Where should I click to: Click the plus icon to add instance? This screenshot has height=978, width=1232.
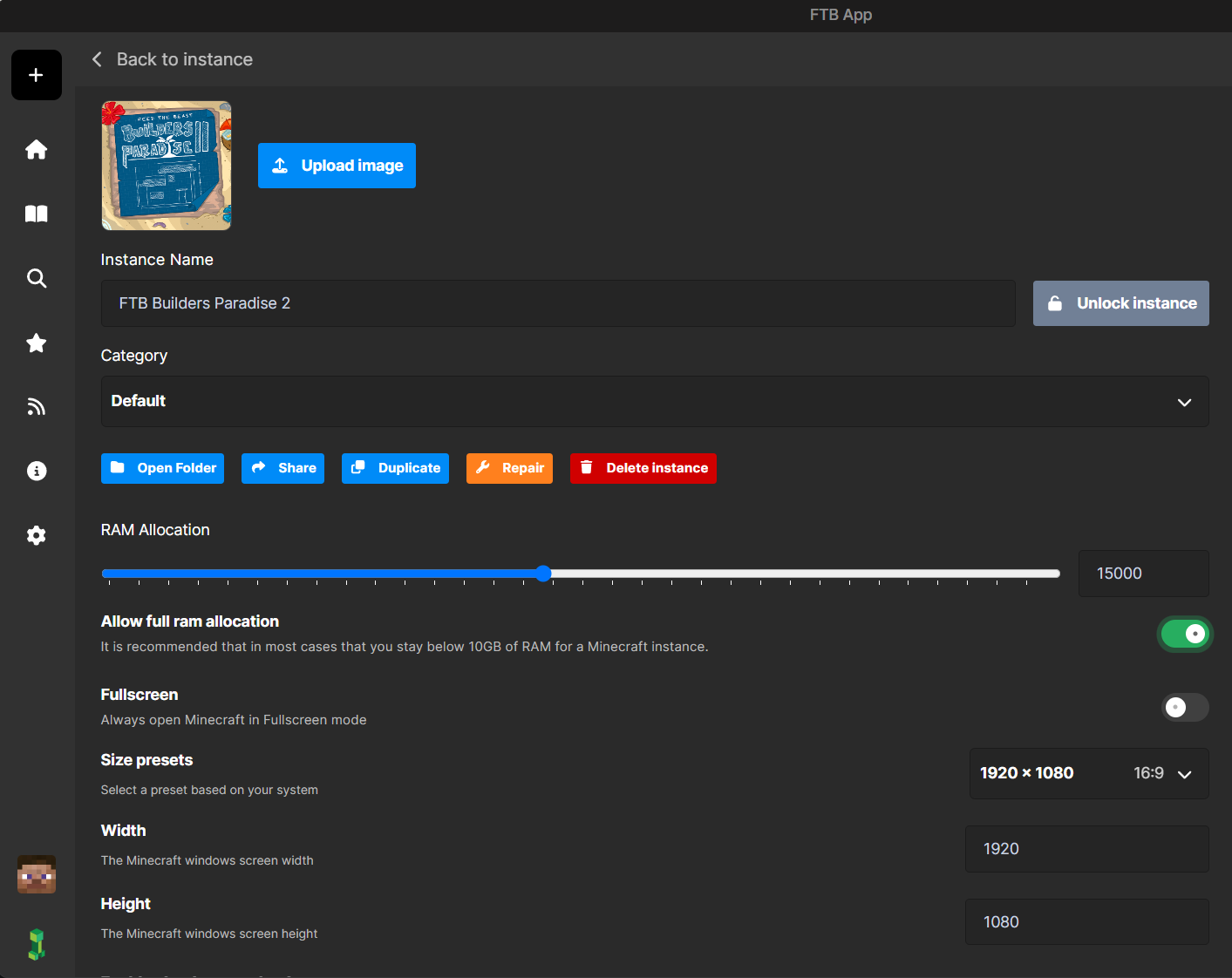tap(36, 75)
